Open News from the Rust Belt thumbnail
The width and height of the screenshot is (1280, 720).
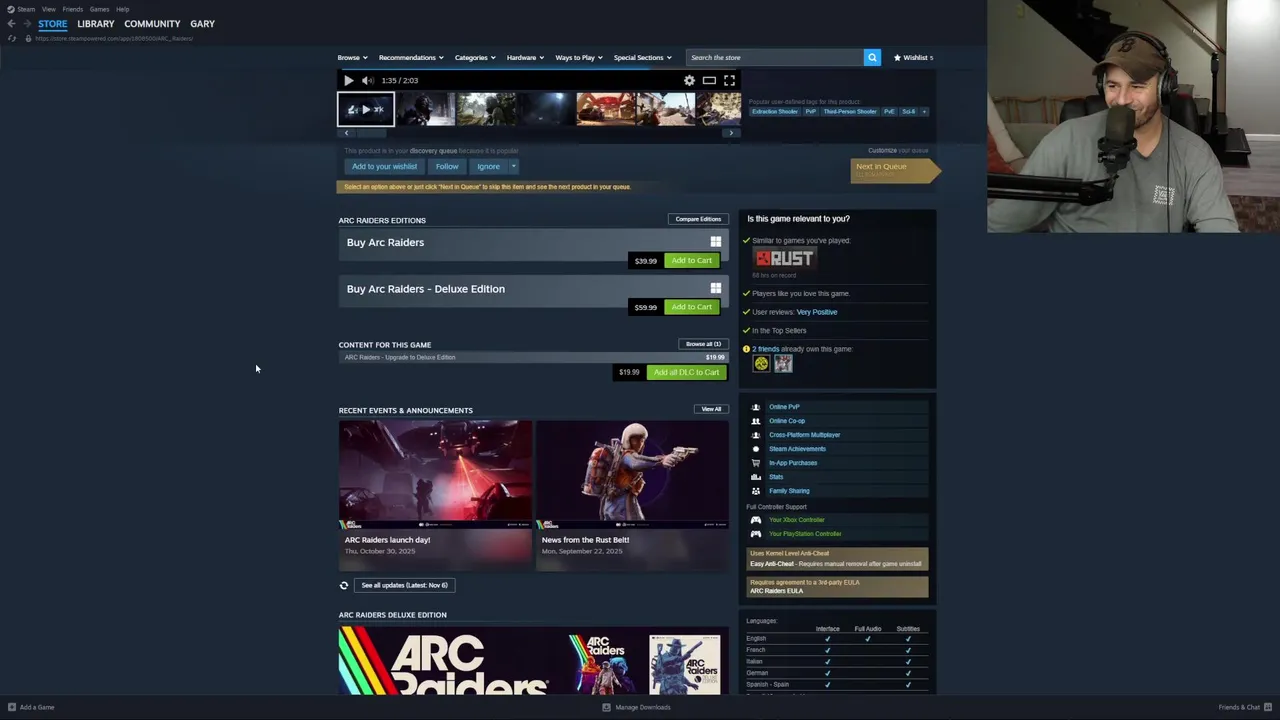click(x=632, y=474)
